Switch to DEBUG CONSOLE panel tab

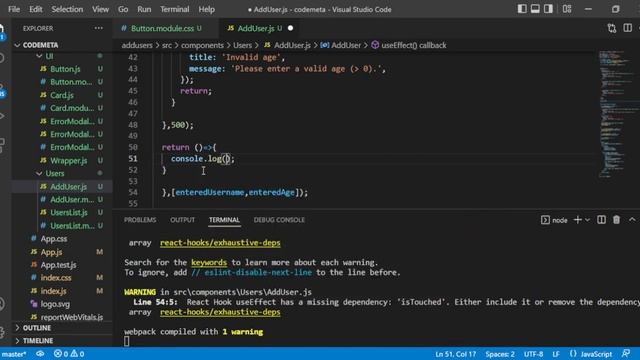click(279, 220)
